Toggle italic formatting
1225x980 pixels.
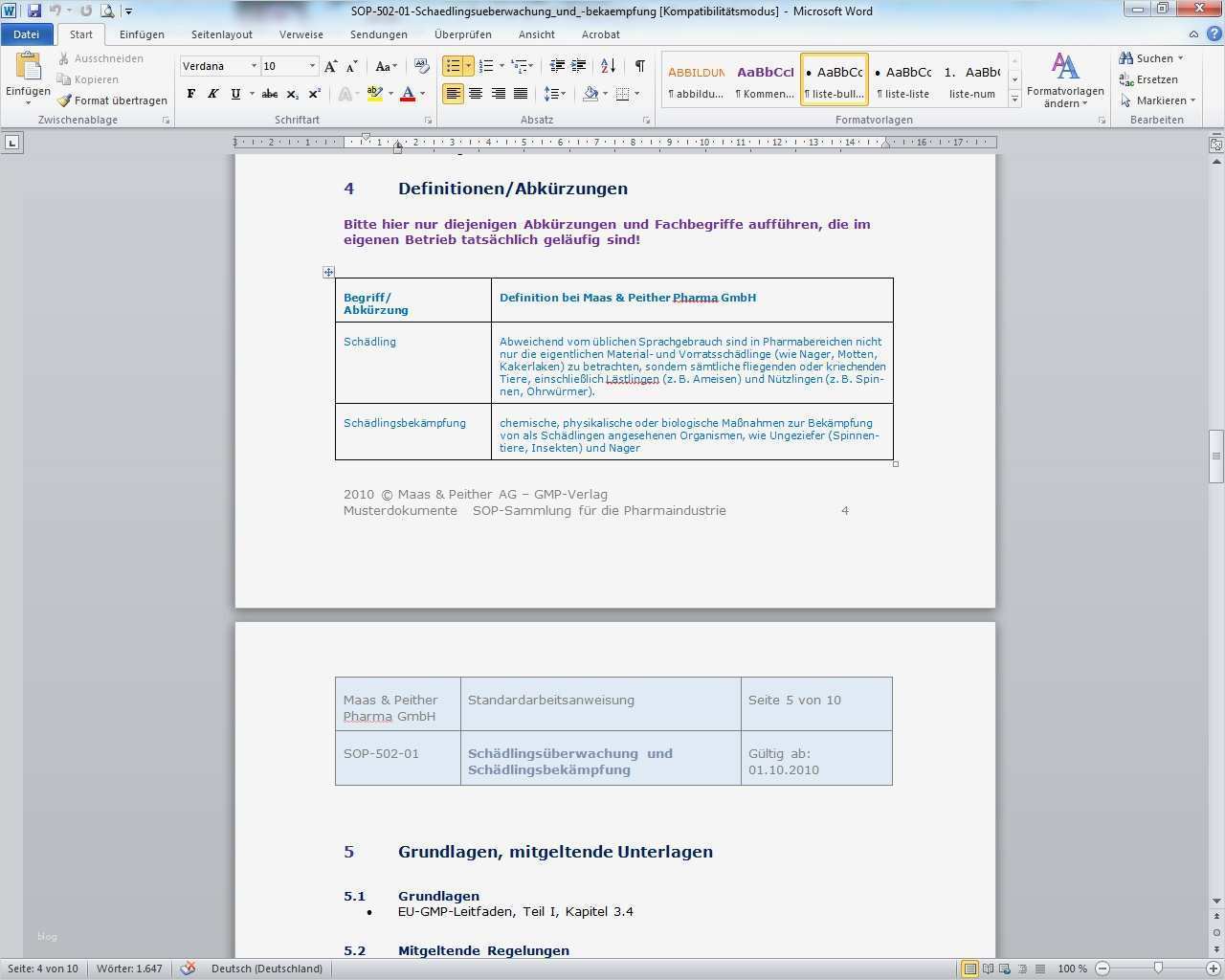213,94
